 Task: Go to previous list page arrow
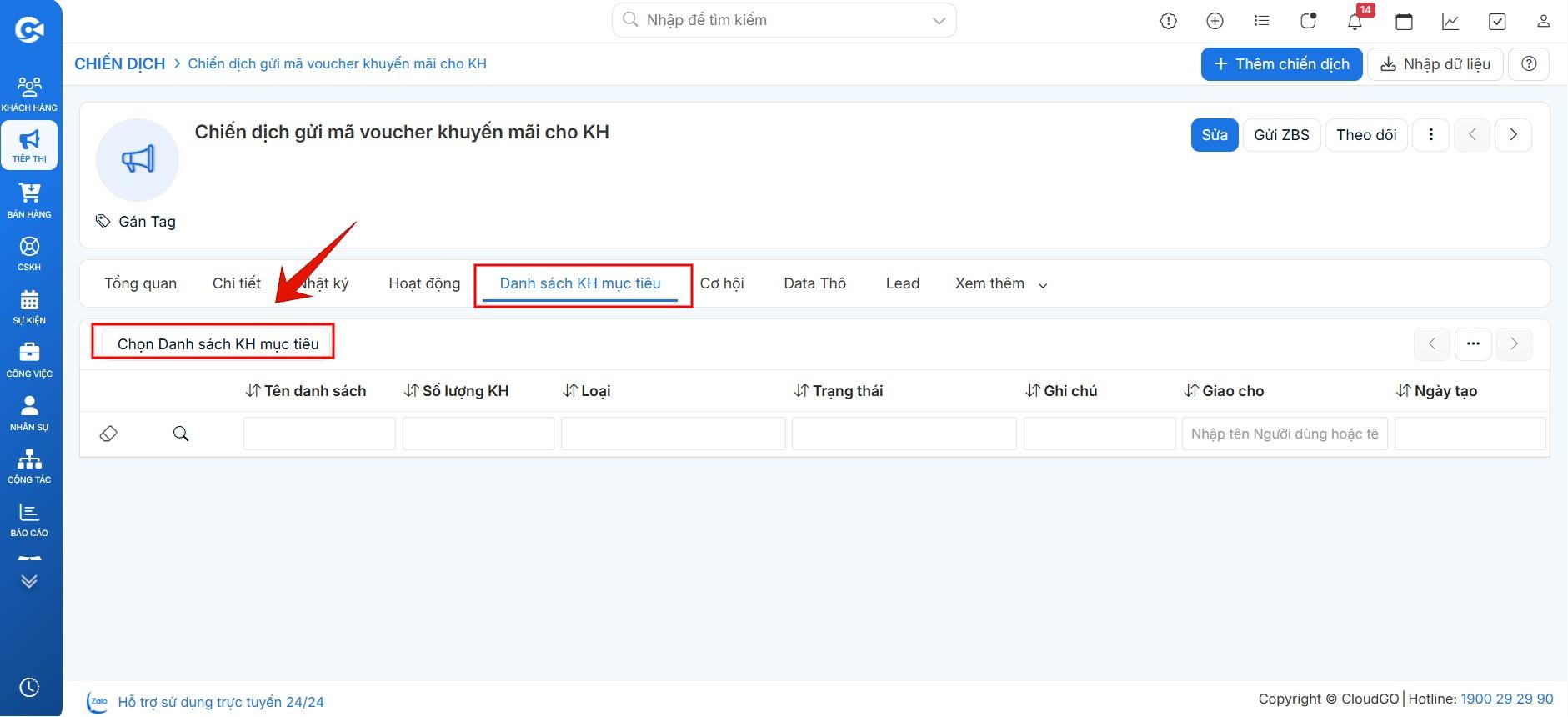(1432, 343)
